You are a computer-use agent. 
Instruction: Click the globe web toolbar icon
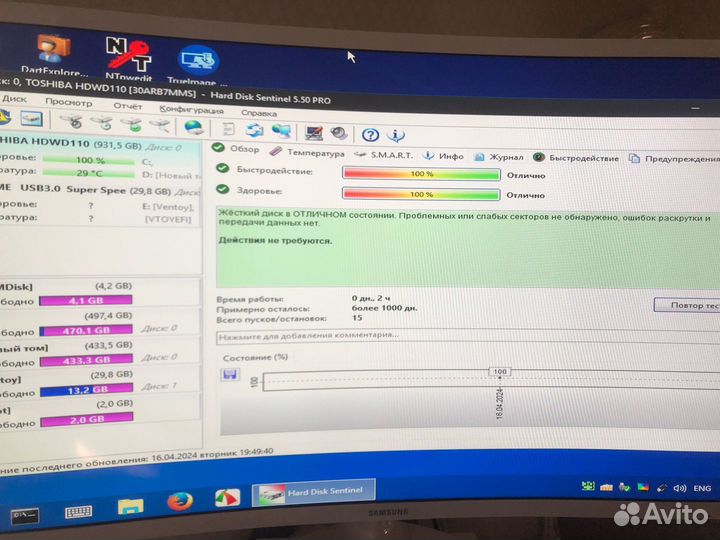click(193, 127)
